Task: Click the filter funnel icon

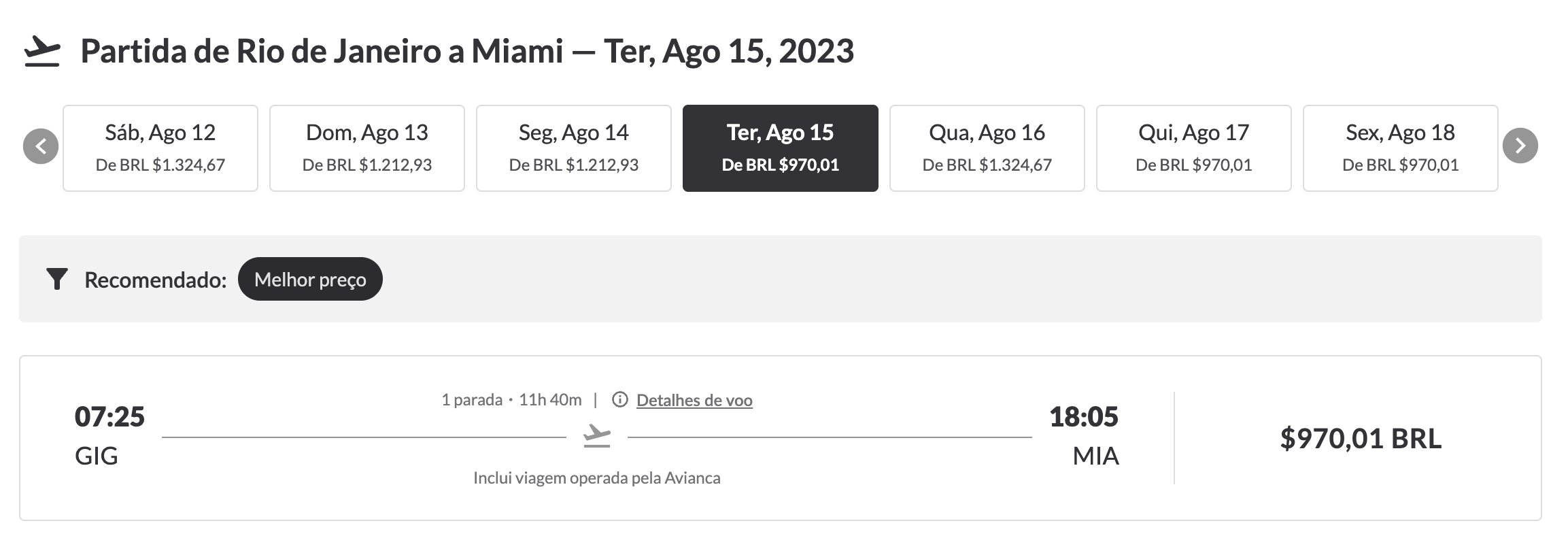Action: pos(57,280)
